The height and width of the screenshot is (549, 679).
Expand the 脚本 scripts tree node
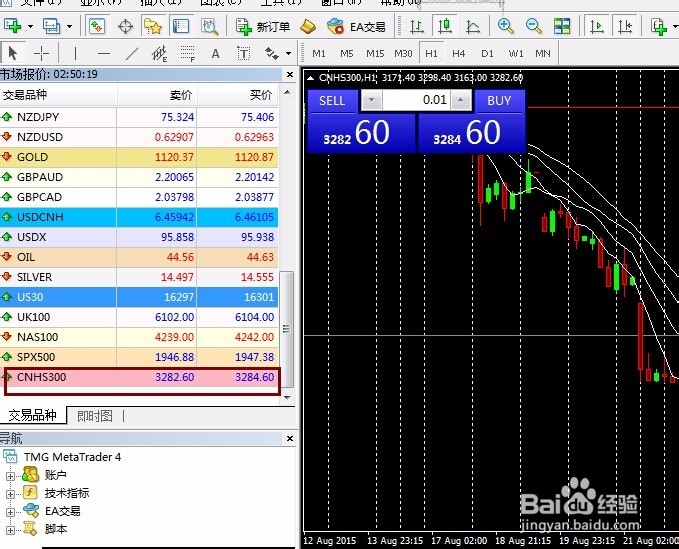10,530
